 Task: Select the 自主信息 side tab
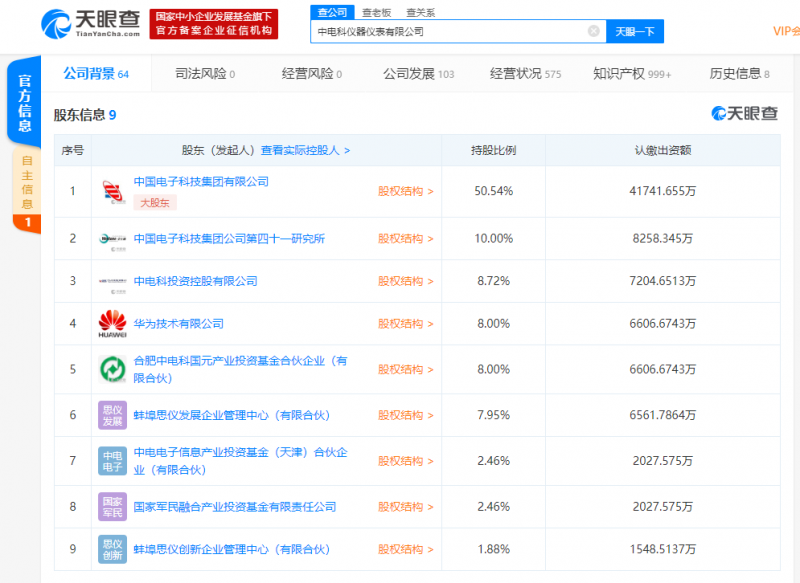[x=27, y=182]
